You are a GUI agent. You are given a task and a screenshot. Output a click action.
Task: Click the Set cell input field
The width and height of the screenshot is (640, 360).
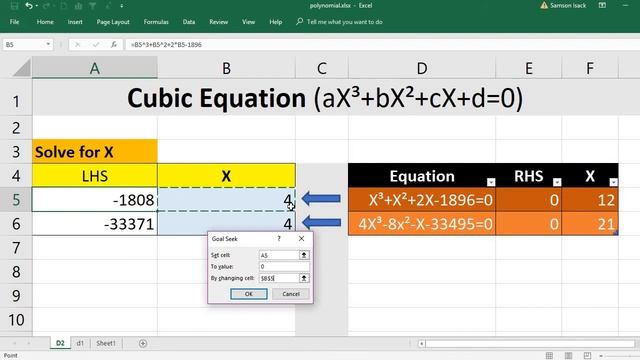point(279,255)
